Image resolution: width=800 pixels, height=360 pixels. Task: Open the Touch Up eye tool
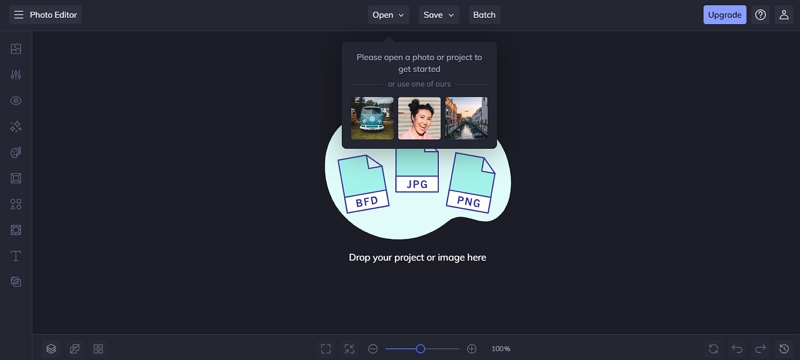point(16,101)
